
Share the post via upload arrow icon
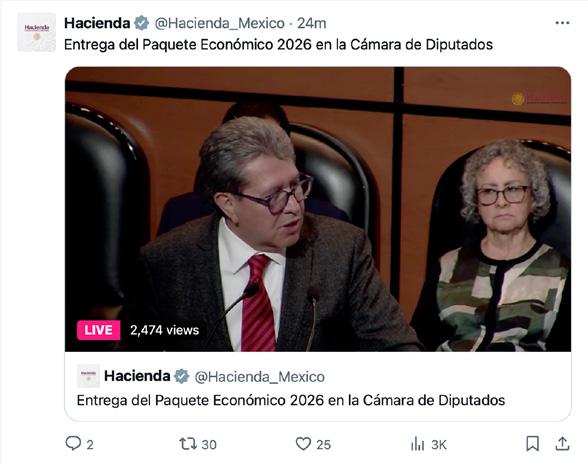pyautogui.click(x=562, y=444)
